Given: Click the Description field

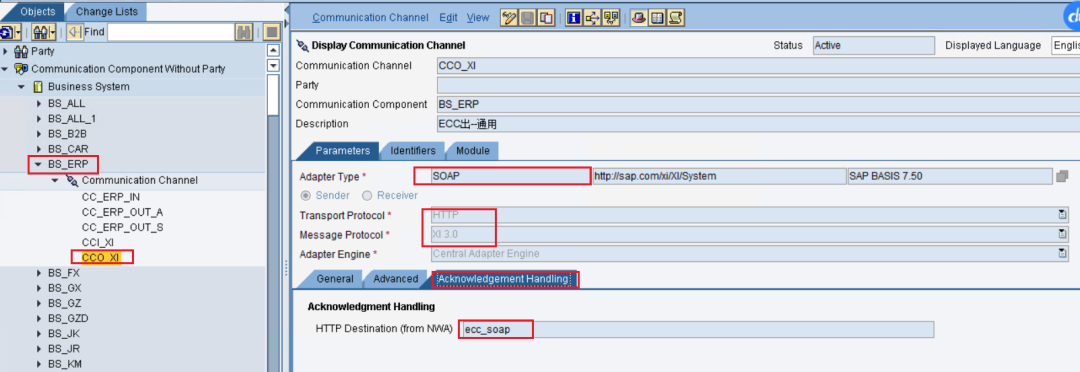Looking at the screenshot, I should click(758, 124).
